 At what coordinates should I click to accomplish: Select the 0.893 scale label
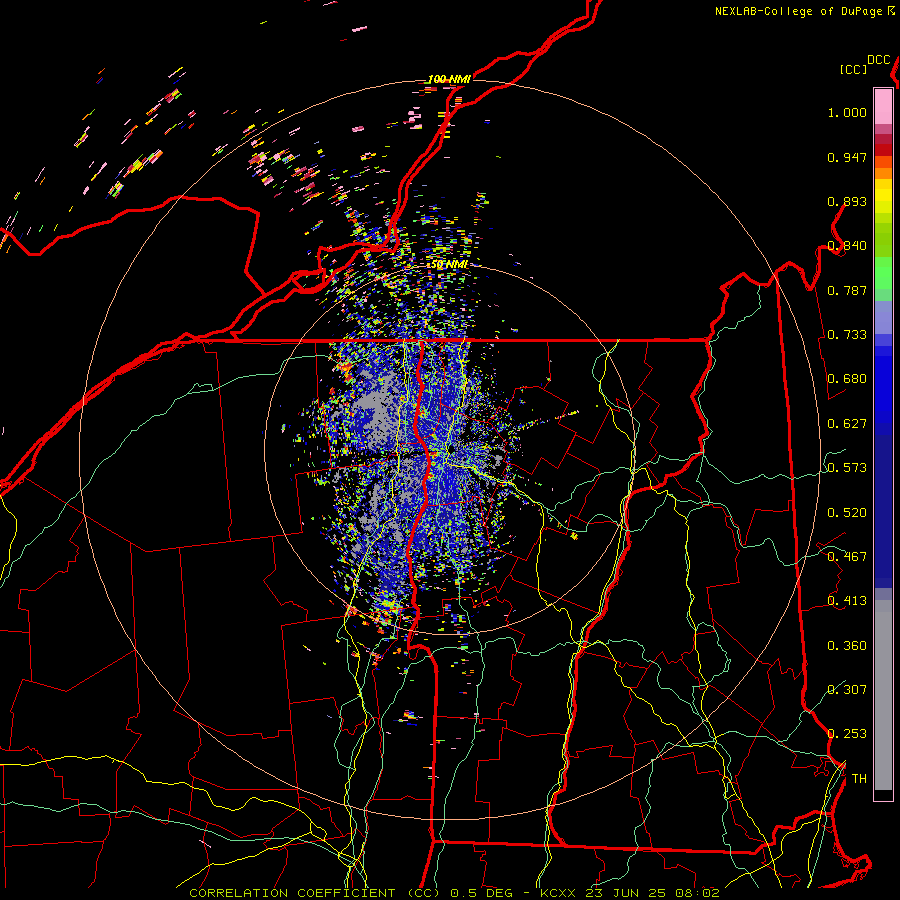coord(847,201)
